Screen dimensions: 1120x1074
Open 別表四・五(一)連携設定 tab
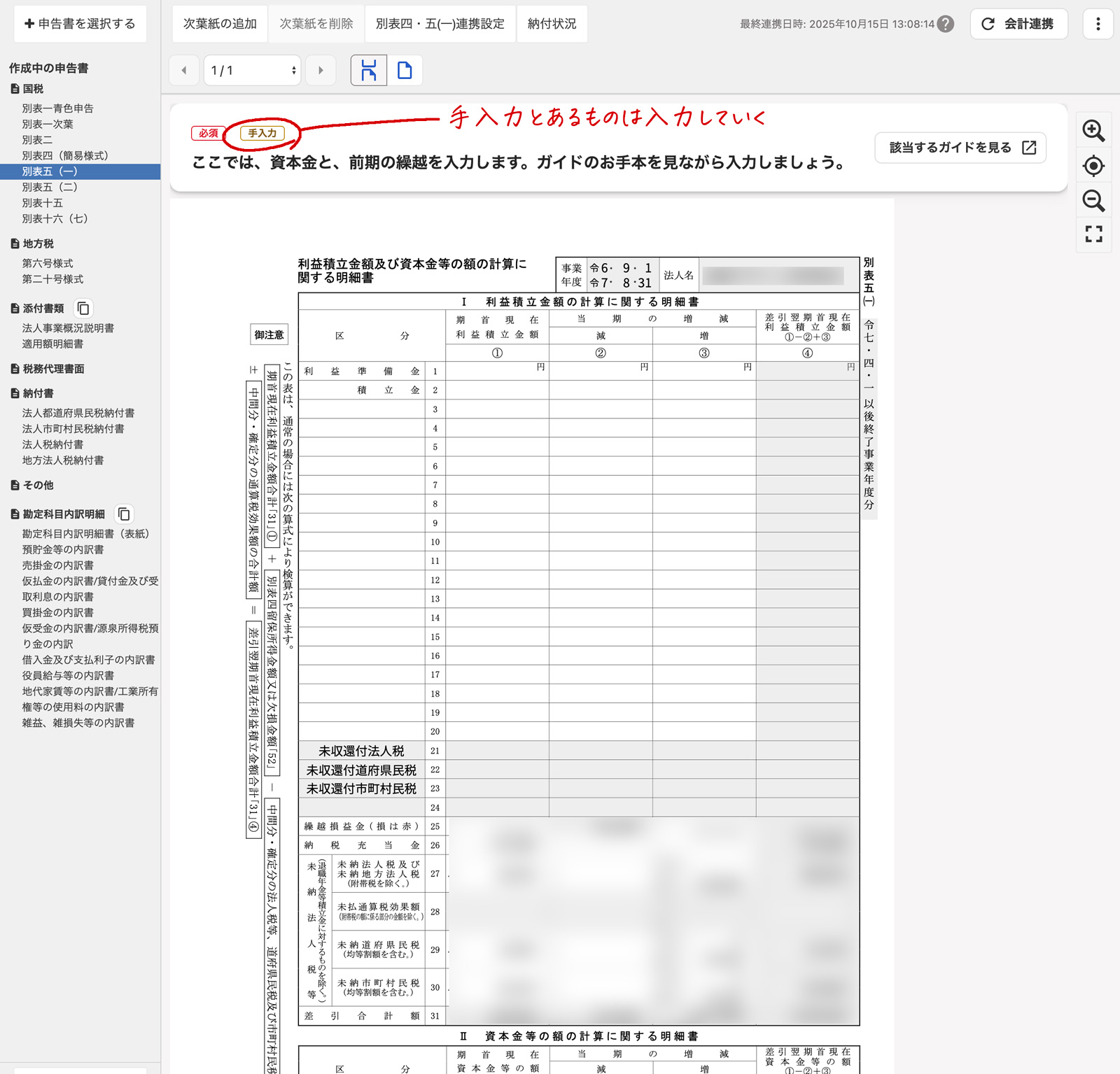pos(440,24)
